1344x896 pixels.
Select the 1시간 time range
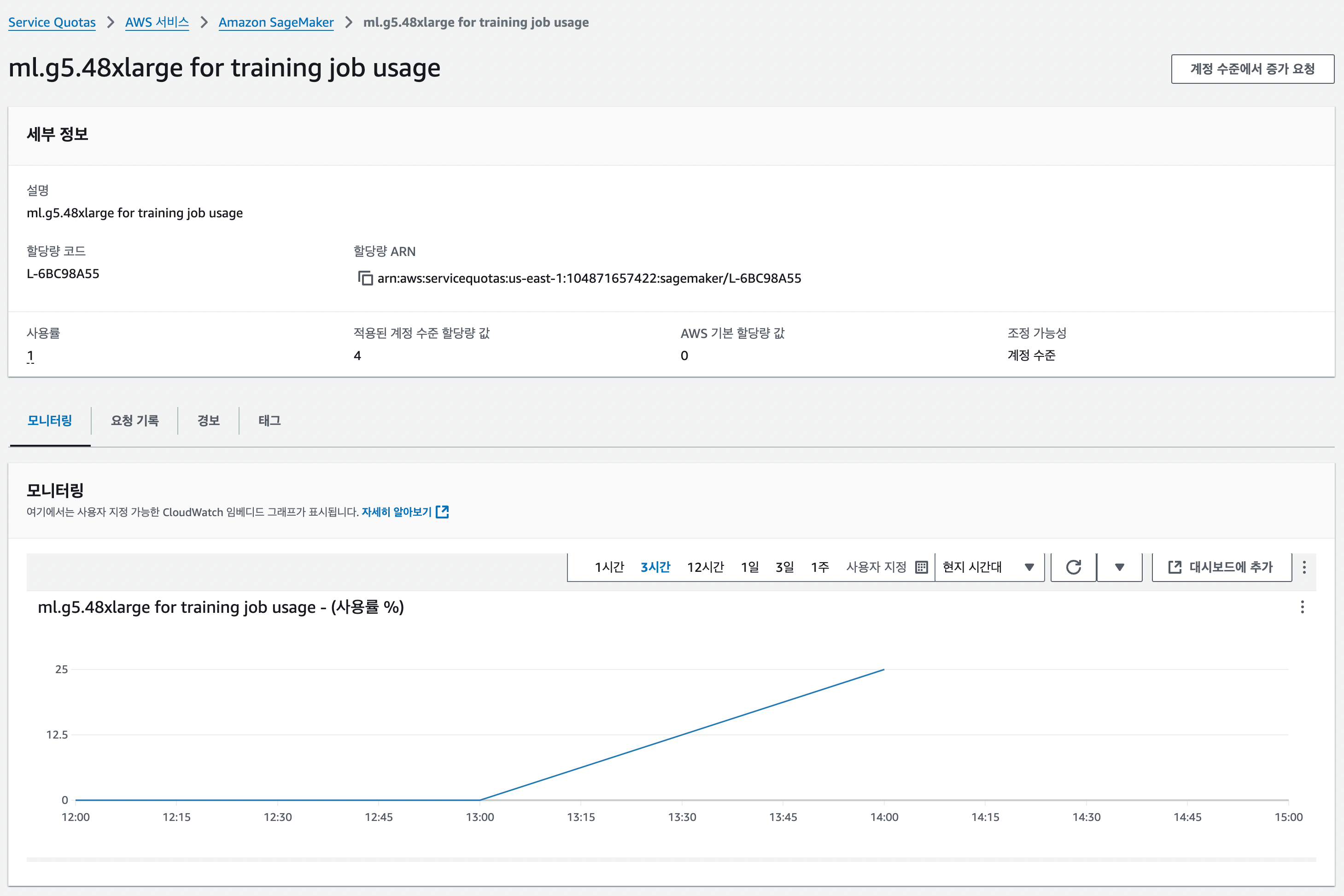609,567
